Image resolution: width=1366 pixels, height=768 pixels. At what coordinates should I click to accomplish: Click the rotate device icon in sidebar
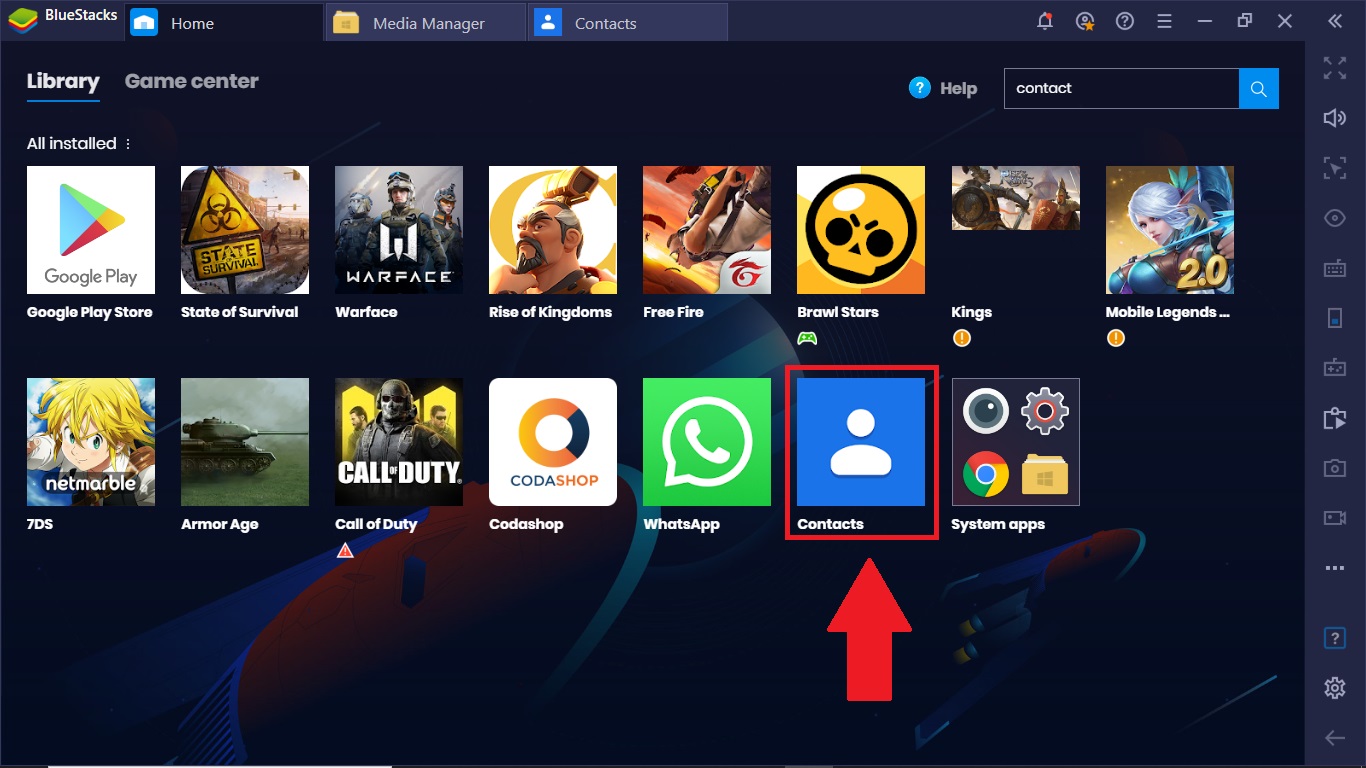point(1335,318)
